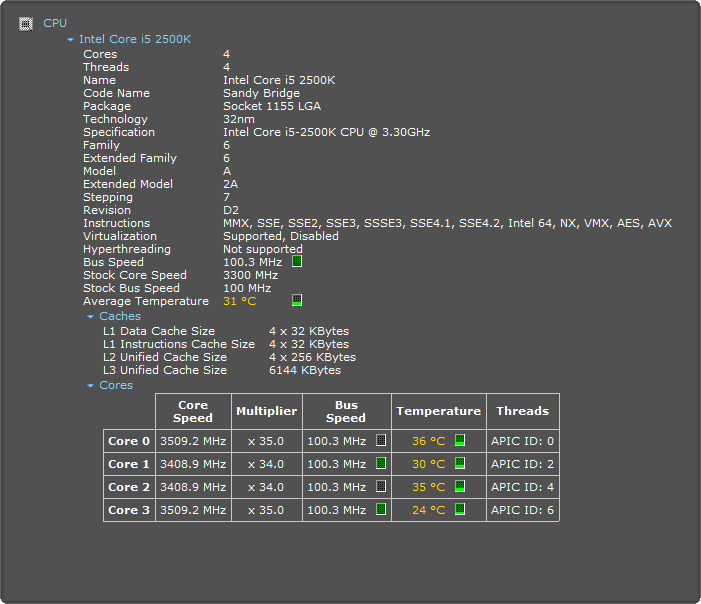Open Core 0 temperature graph icon
This screenshot has height=604, width=701.
pyautogui.click(x=460, y=440)
